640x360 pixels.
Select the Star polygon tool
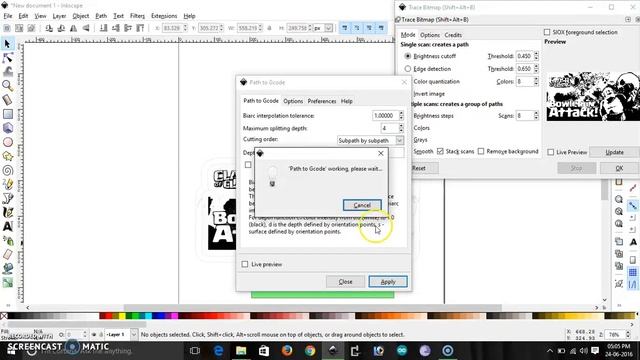click(x=7, y=156)
